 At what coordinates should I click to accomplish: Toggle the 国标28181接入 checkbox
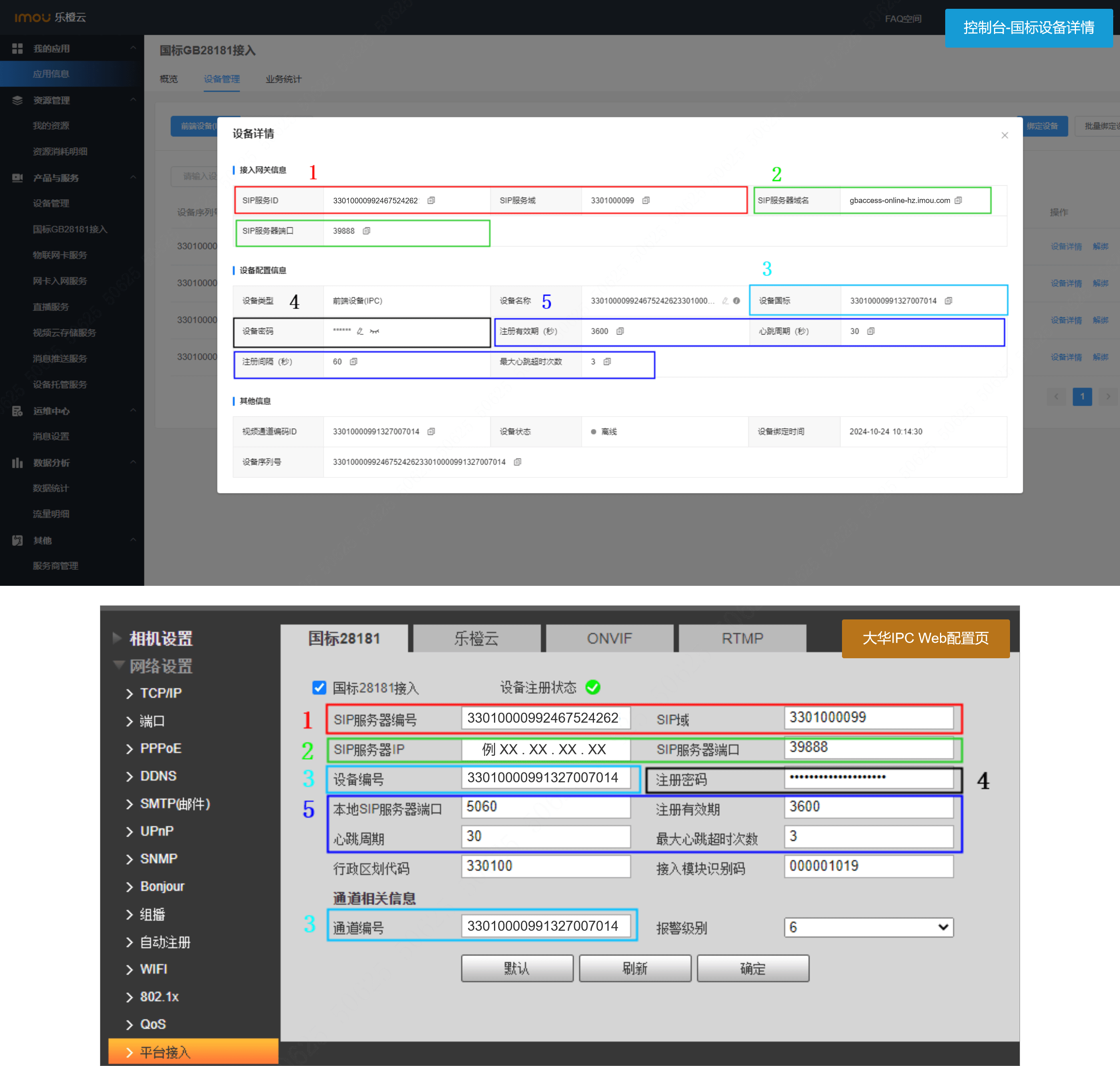pos(319,687)
